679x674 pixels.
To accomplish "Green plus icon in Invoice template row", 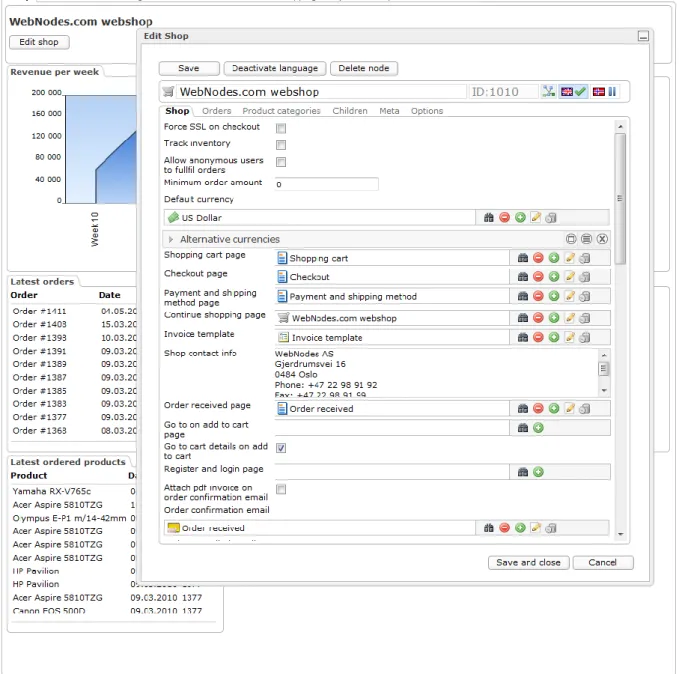I will point(554,337).
